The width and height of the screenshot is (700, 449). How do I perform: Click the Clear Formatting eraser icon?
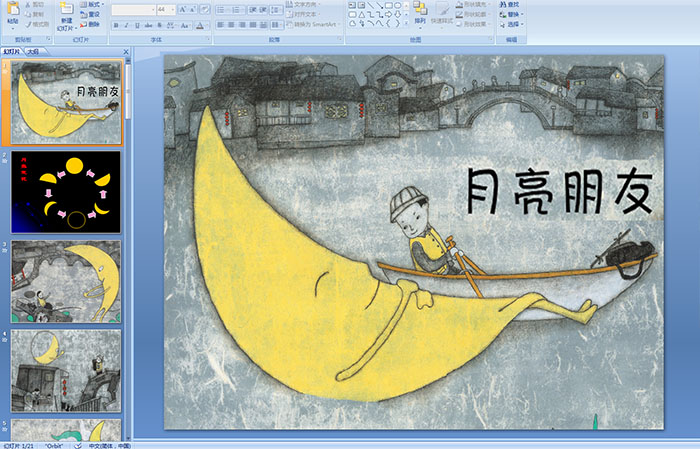tap(205, 9)
